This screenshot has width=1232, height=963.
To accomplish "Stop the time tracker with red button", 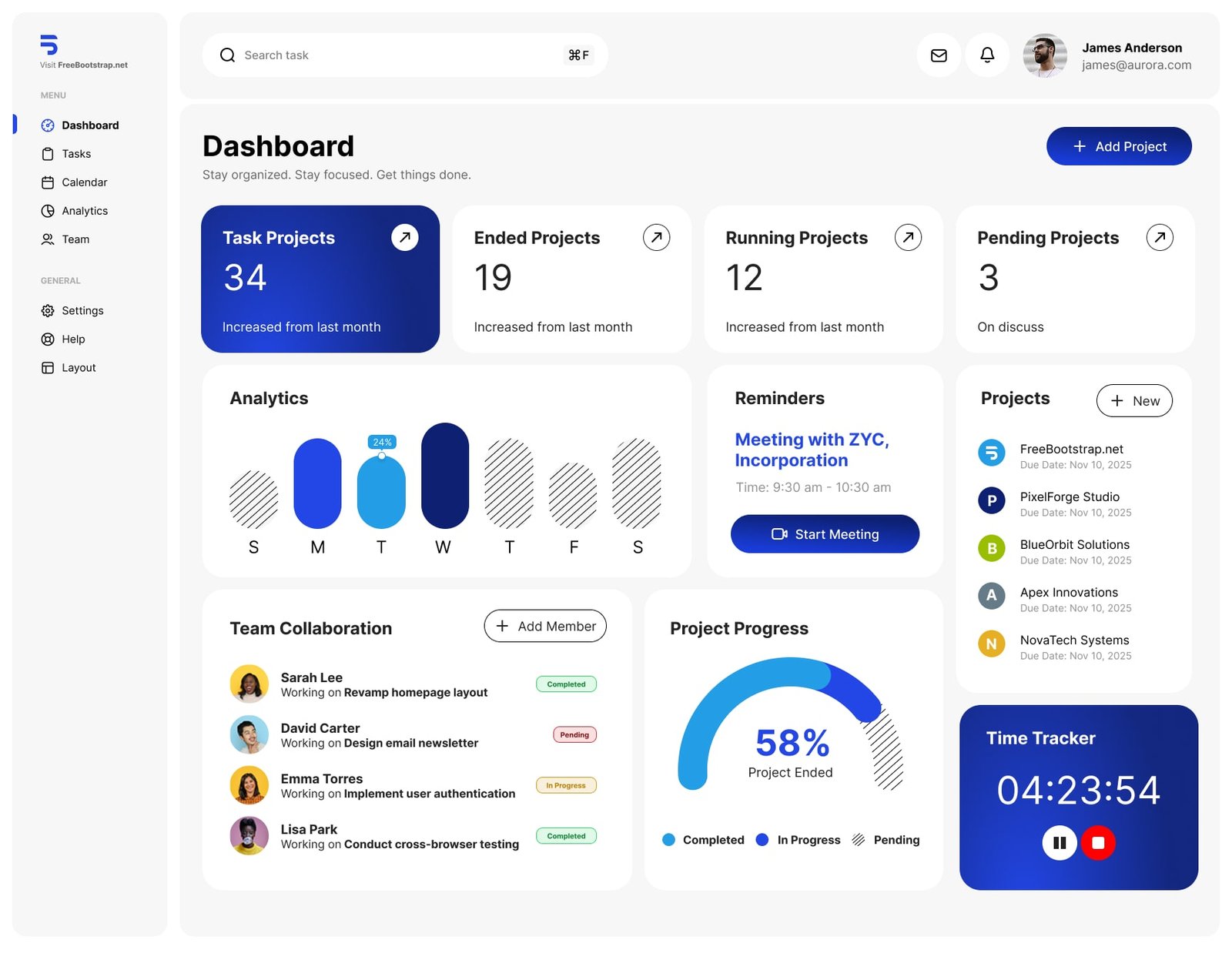I will pyautogui.click(x=1098, y=843).
